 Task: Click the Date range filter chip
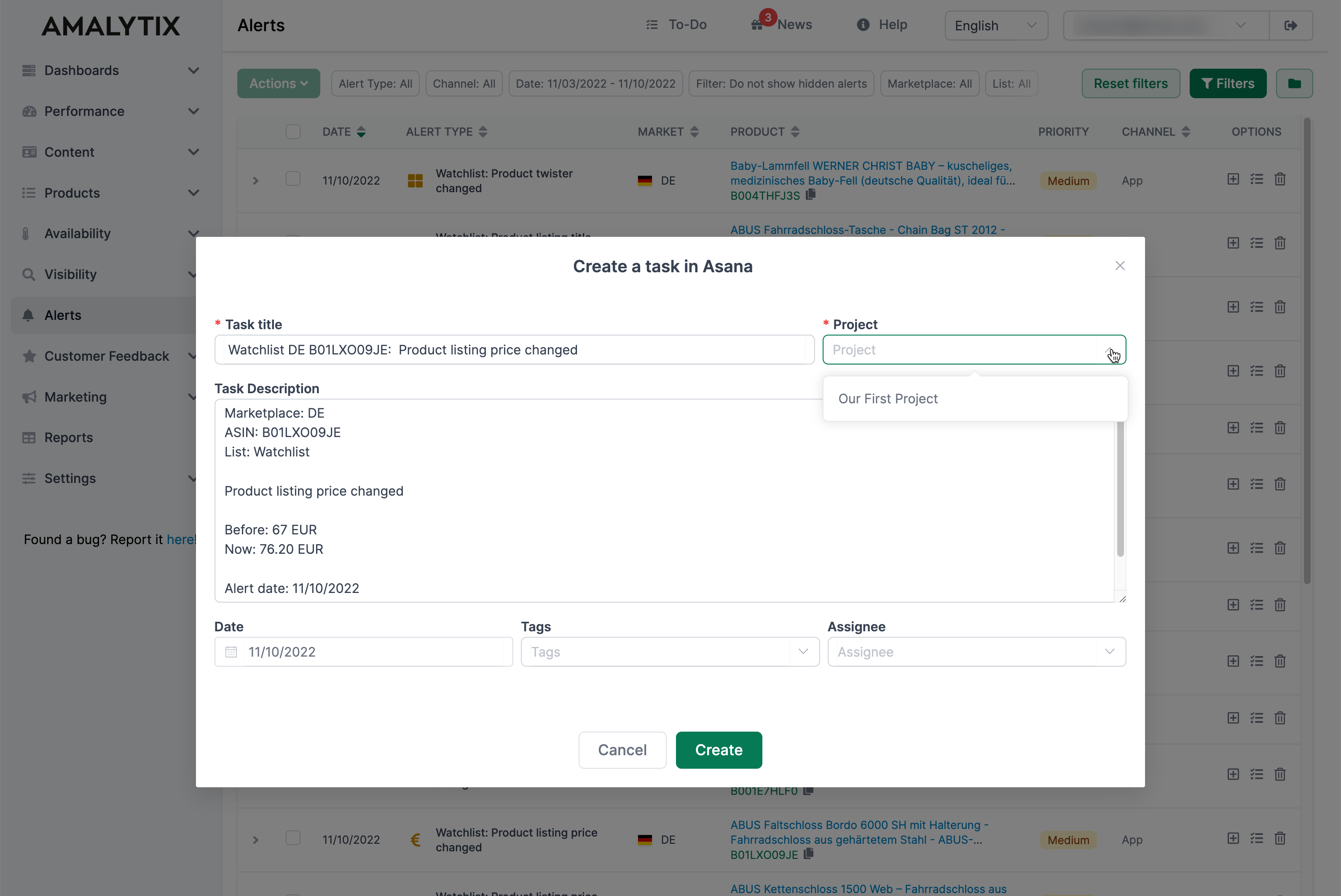[x=595, y=83]
